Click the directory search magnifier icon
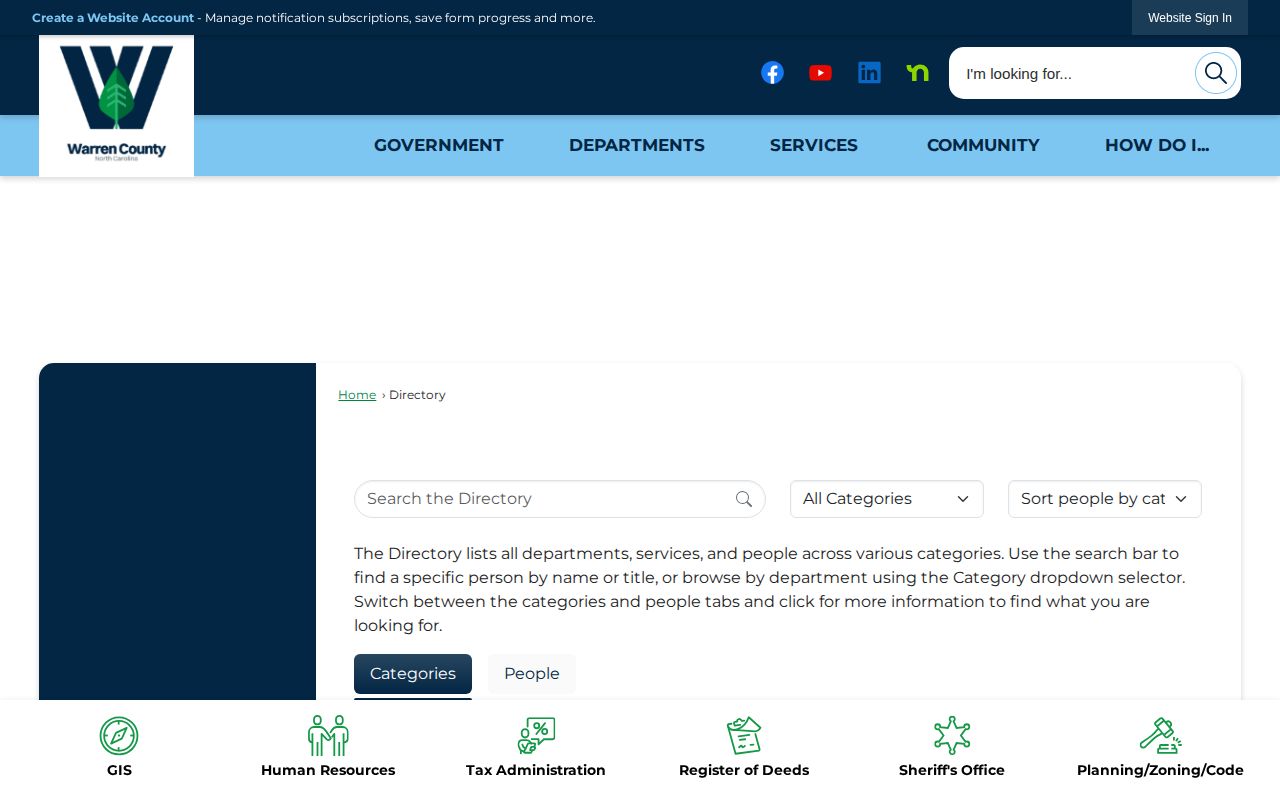 [x=744, y=499]
